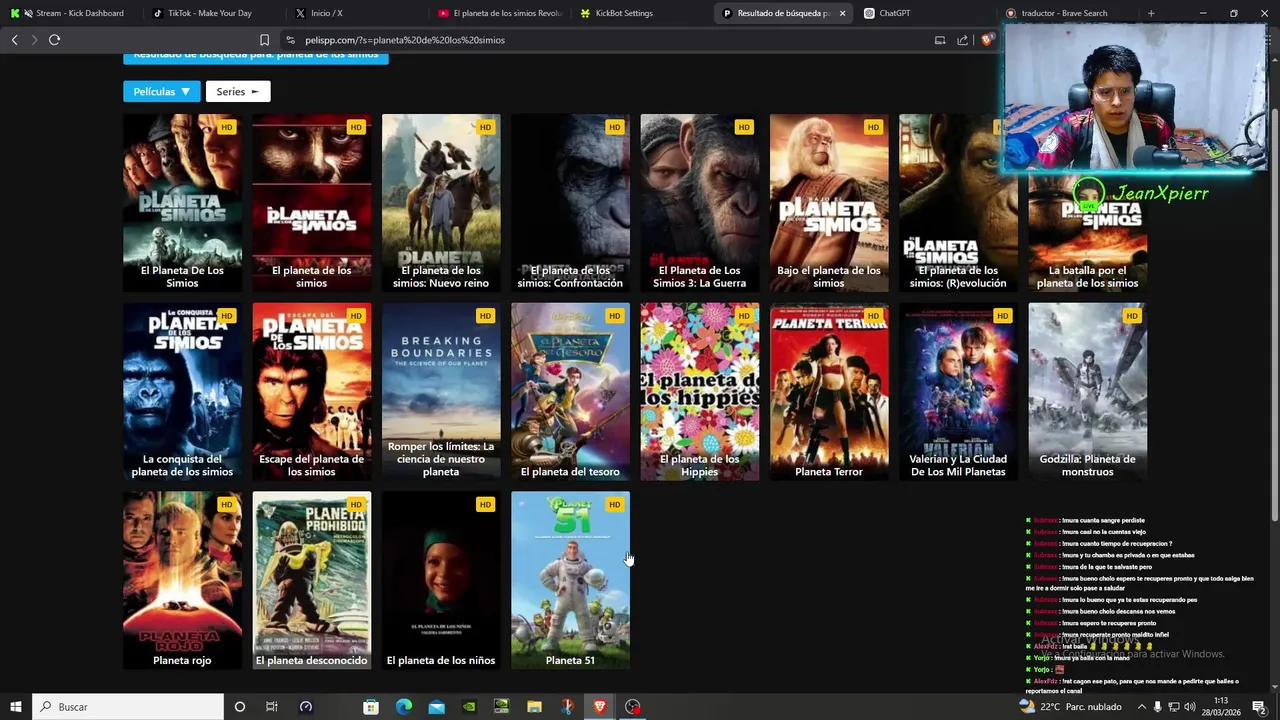Open El planeta del tesoro poster
The width and height of the screenshot is (1280, 720).
coord(570,392)
